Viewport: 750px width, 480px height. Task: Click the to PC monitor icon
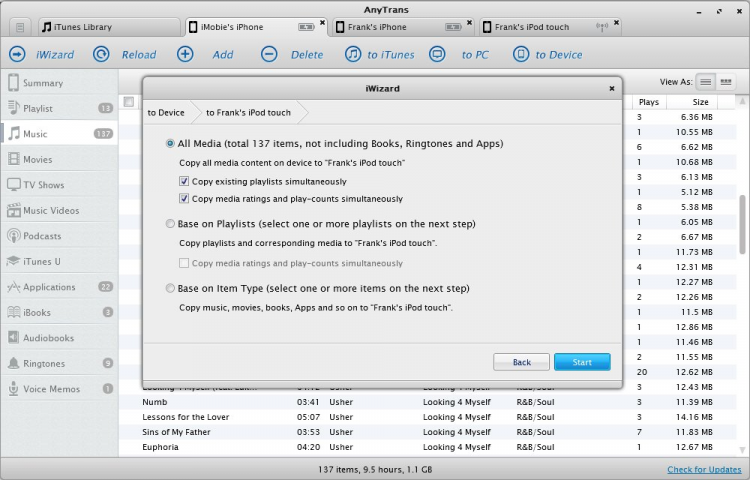point(437,54)
